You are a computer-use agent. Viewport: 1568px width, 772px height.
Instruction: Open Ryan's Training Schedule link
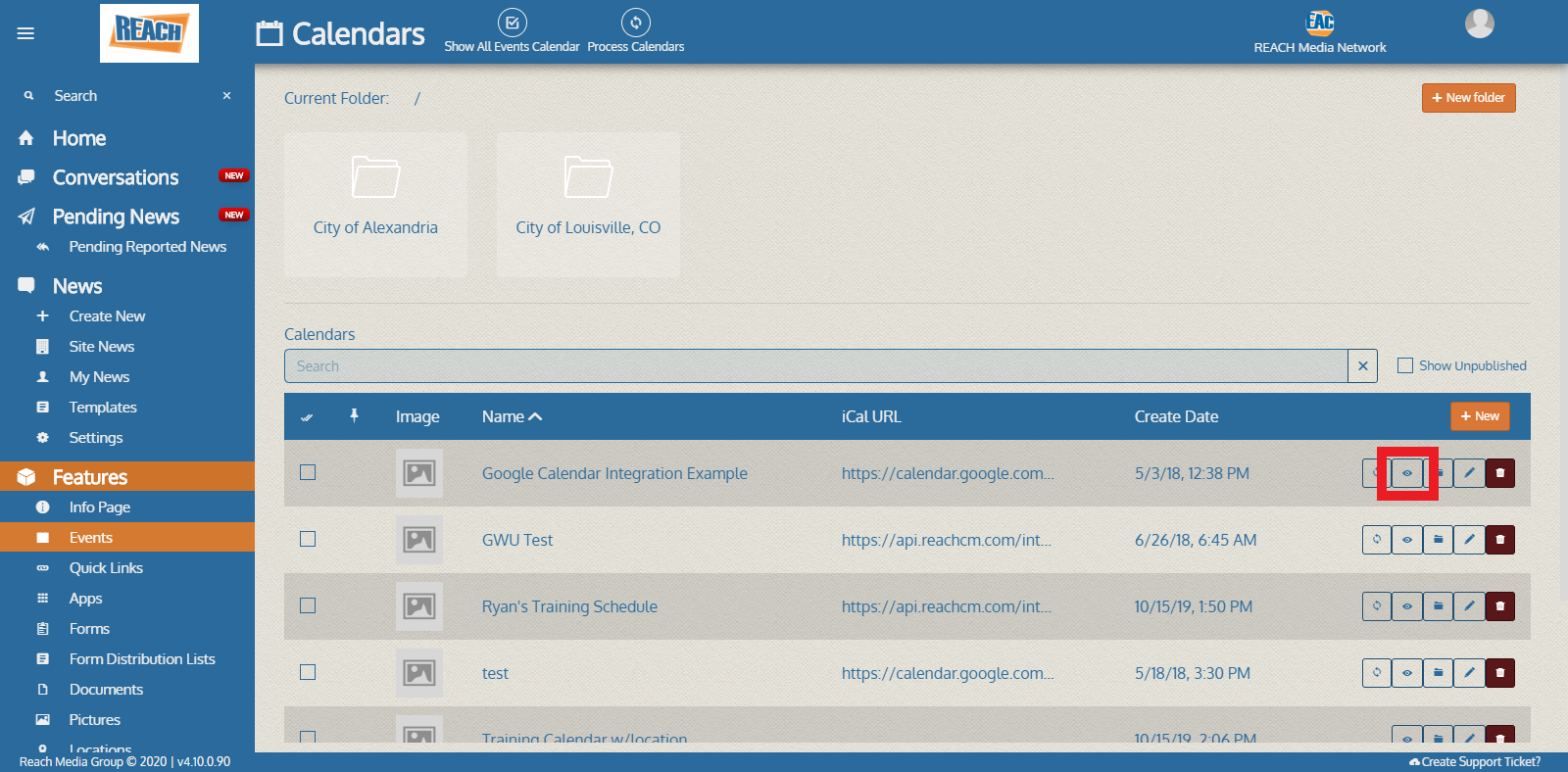[x=569, y=606]
